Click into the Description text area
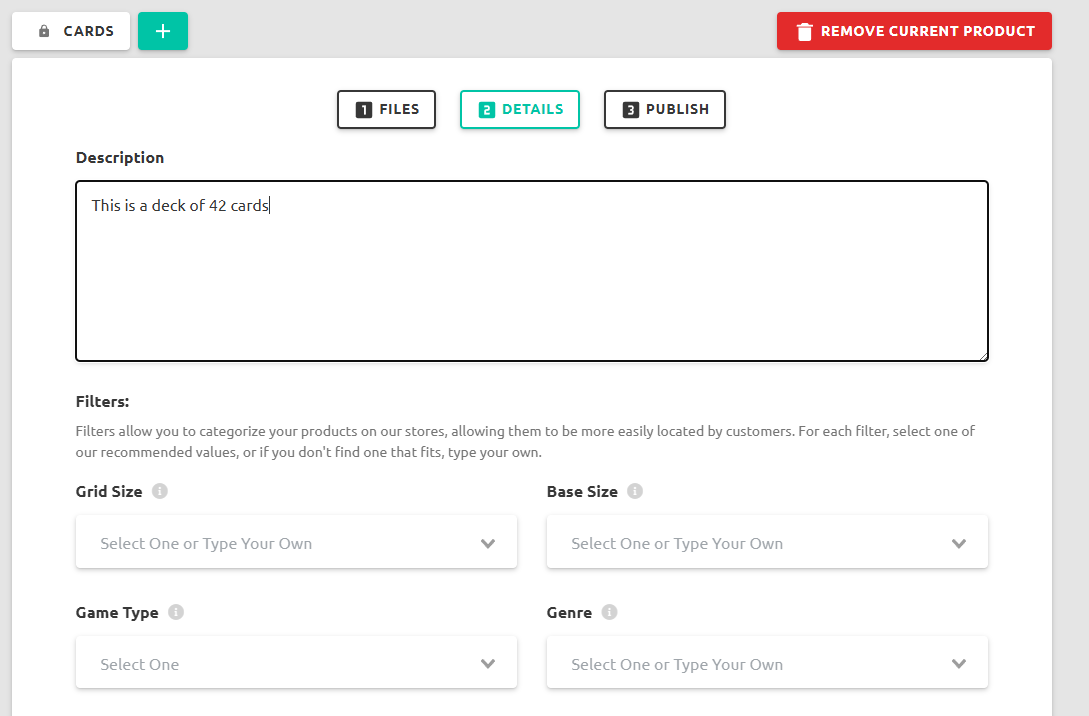 click(x=532, y=271)
